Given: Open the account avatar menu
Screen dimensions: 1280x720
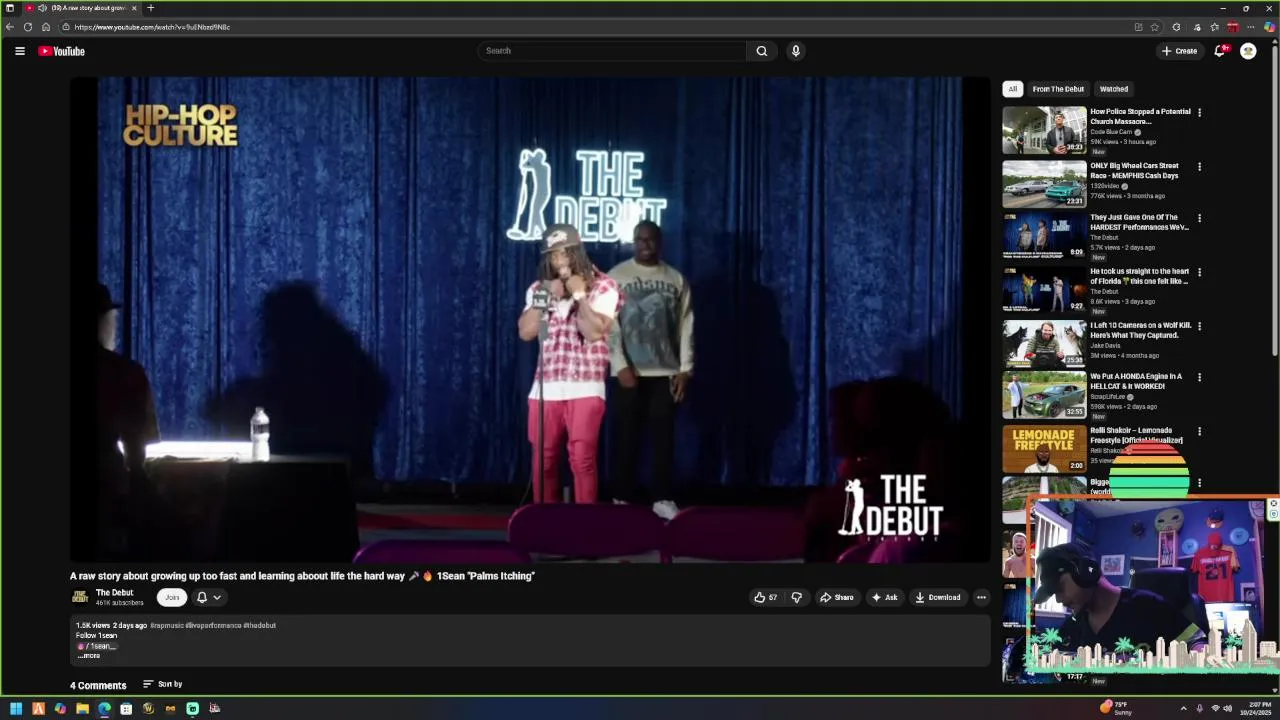Looking at the screenshot, I should [x=1248, y=51].
